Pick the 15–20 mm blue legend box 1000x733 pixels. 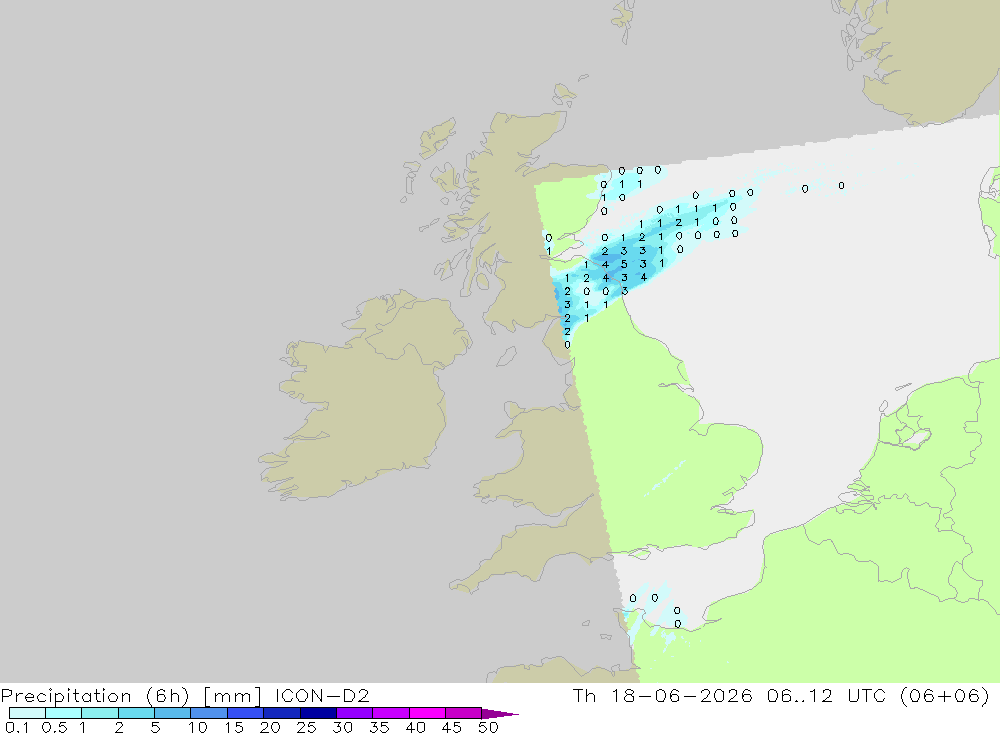pyautogui.click(x=245, y=713)
